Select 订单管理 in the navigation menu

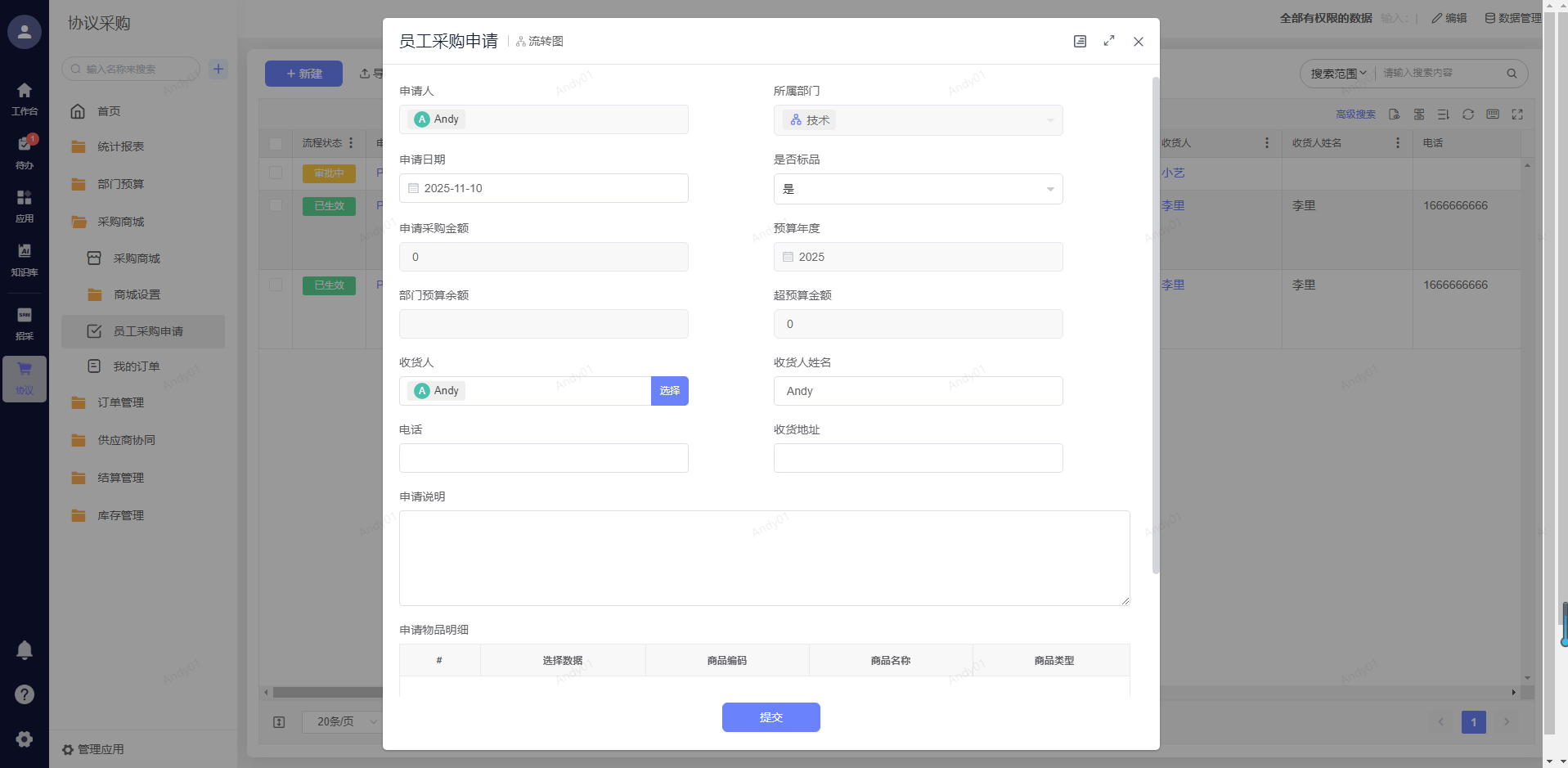pyautogui.click(x=120, y=402)
